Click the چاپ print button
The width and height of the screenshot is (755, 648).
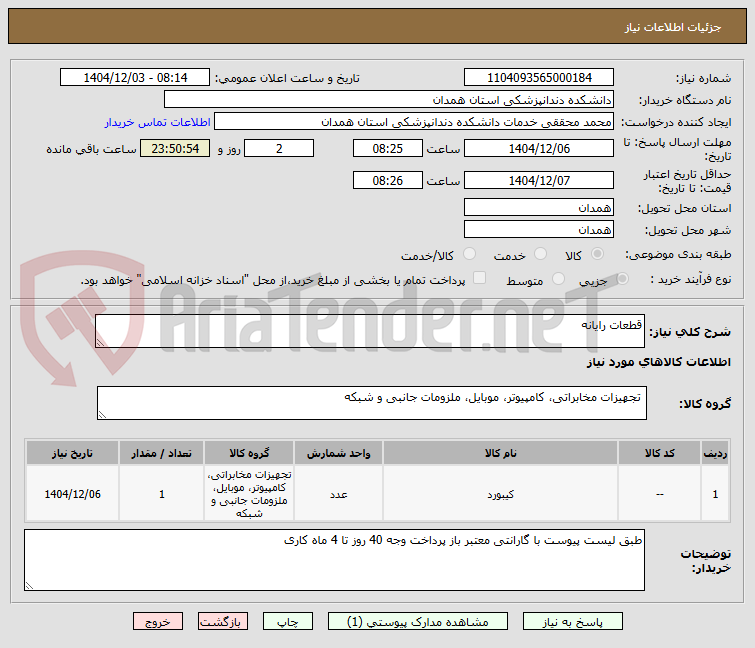pyautogui.click(x=287, y=621)
